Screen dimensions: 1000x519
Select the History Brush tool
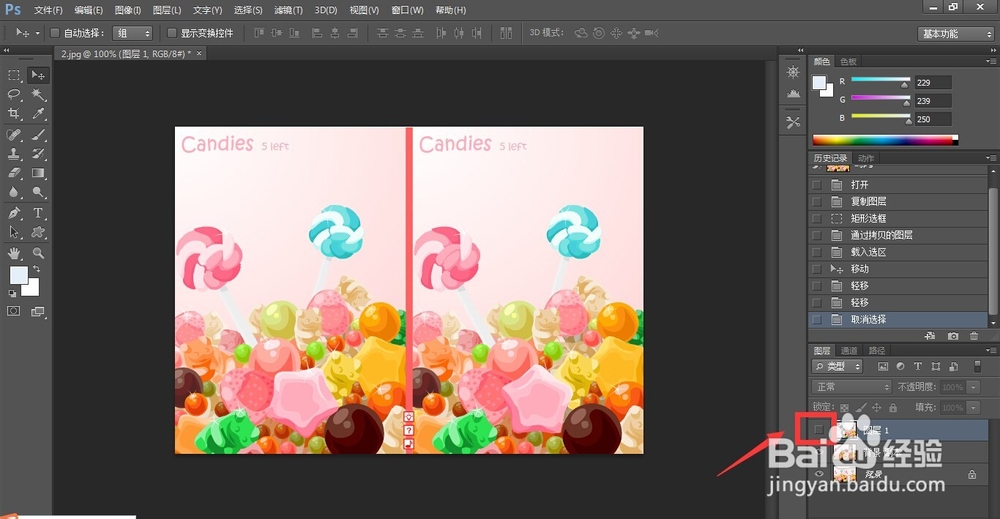pyautogui.click(x=38, y=154)
